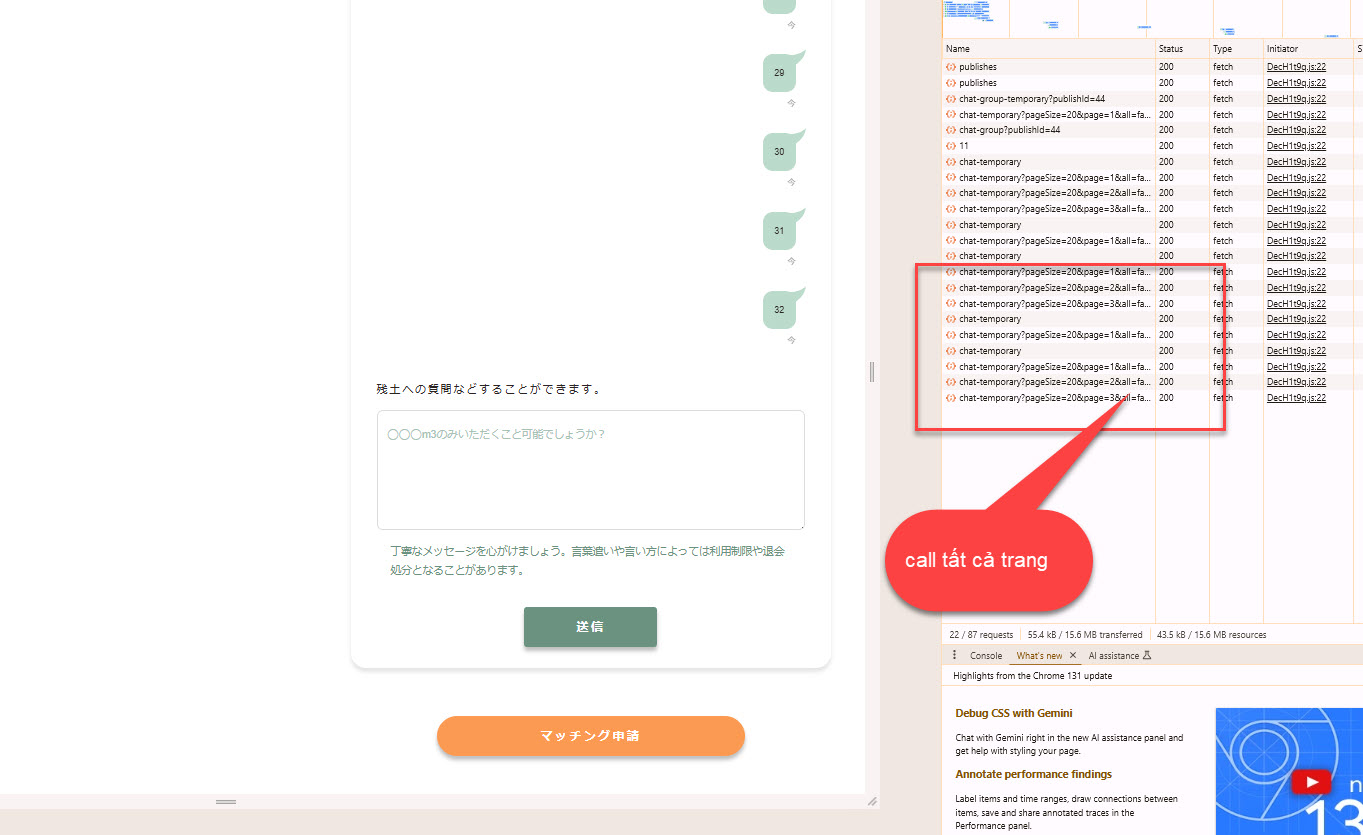1363x835 pixels.
Task: Select the message bubble labeled 30
Action: click(780, 152)
